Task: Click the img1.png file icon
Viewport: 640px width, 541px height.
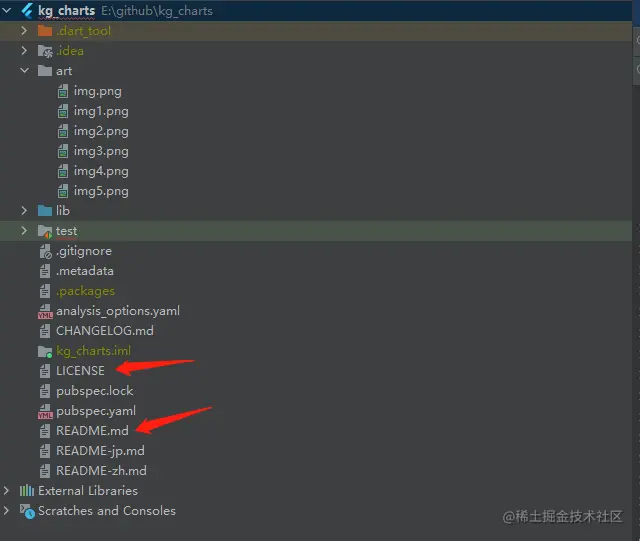Action: click(x=63, y=111)
